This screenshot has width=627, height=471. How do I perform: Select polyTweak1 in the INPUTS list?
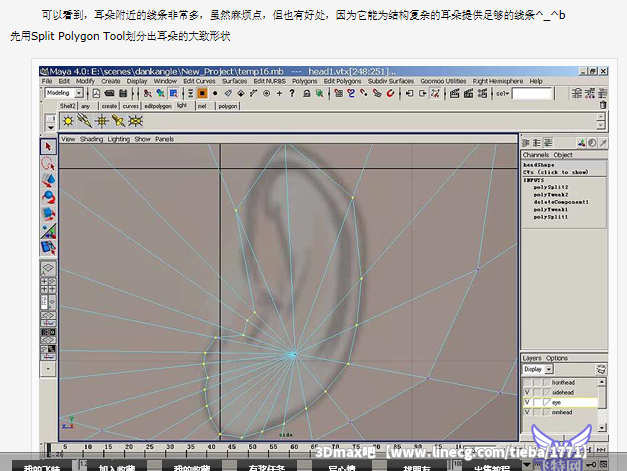click(x=551, y=209)
